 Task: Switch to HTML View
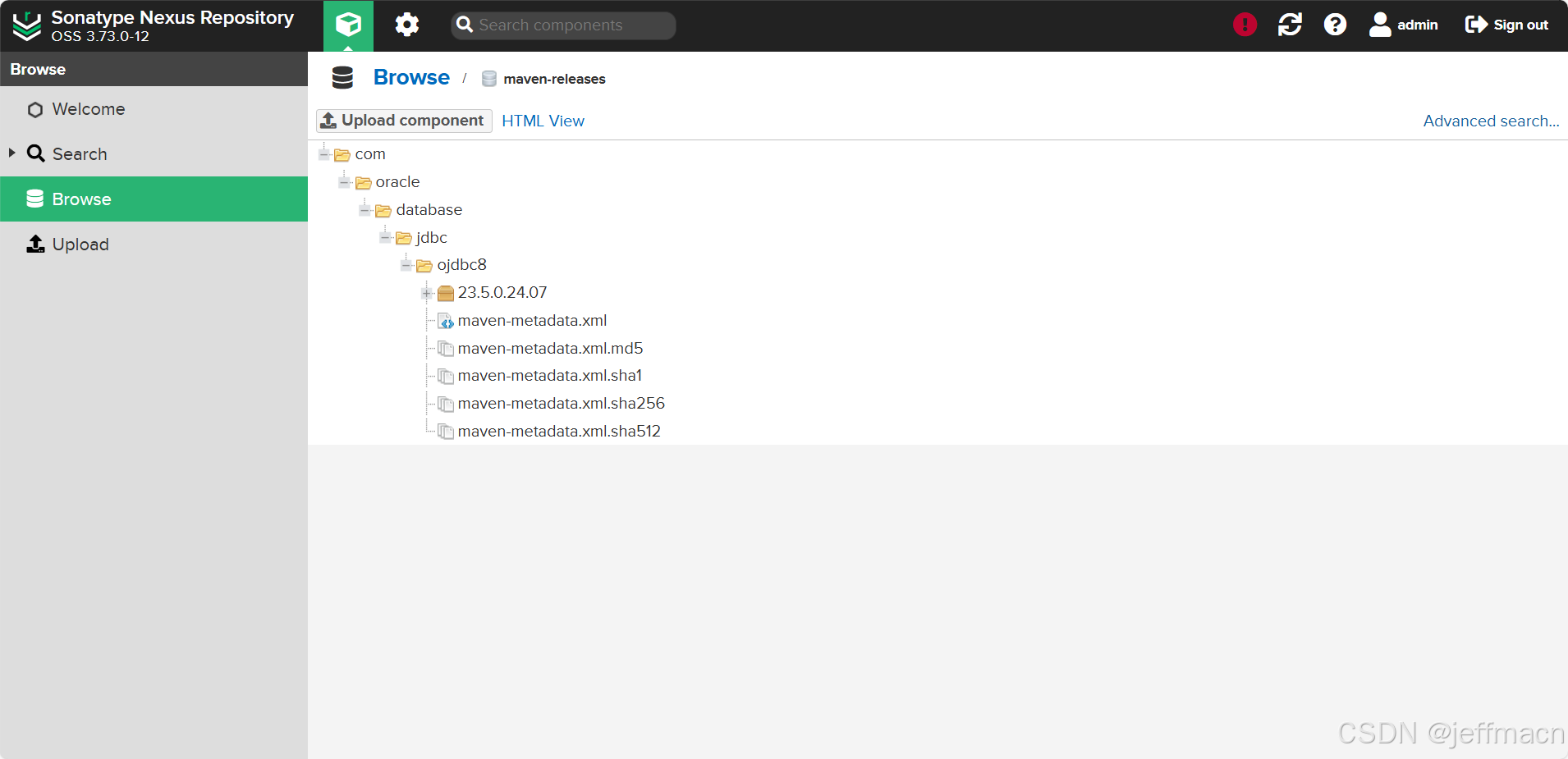[x=543, y=121]
